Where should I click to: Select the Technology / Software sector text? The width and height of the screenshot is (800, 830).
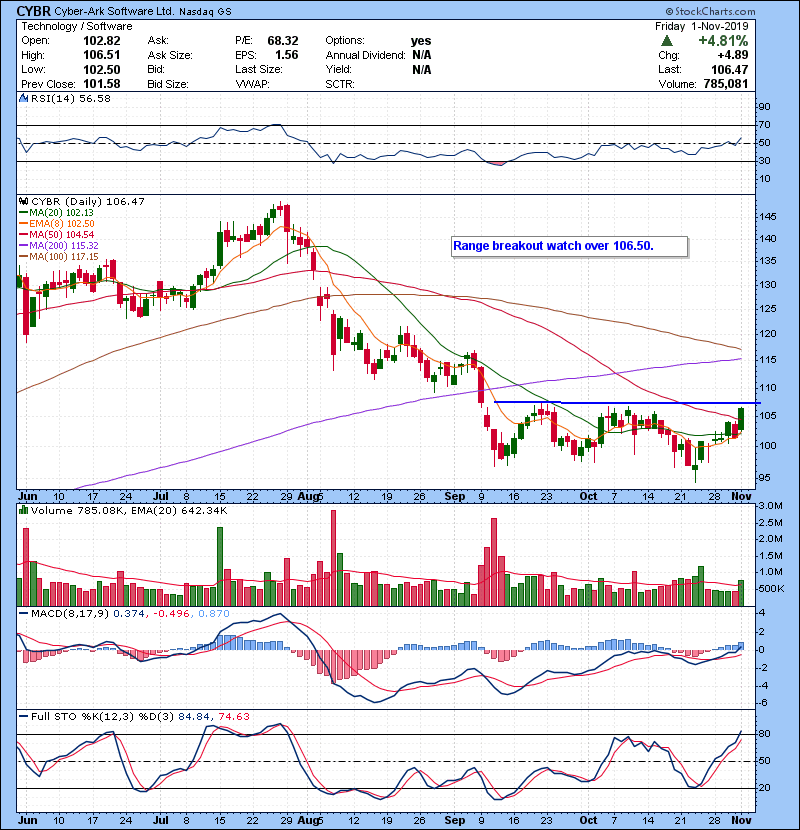77,26
